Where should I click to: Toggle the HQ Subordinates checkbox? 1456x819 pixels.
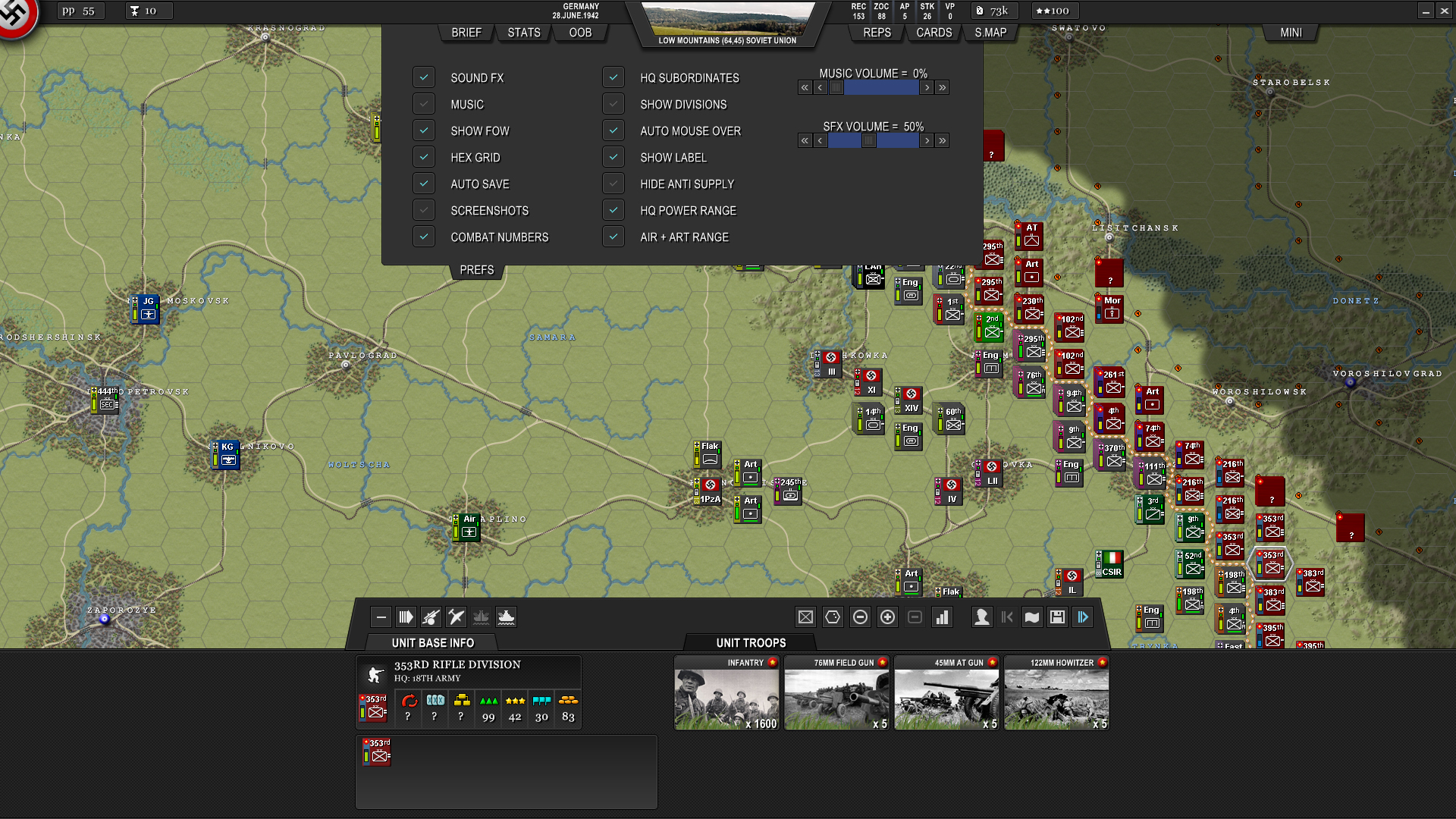[613, 77]
